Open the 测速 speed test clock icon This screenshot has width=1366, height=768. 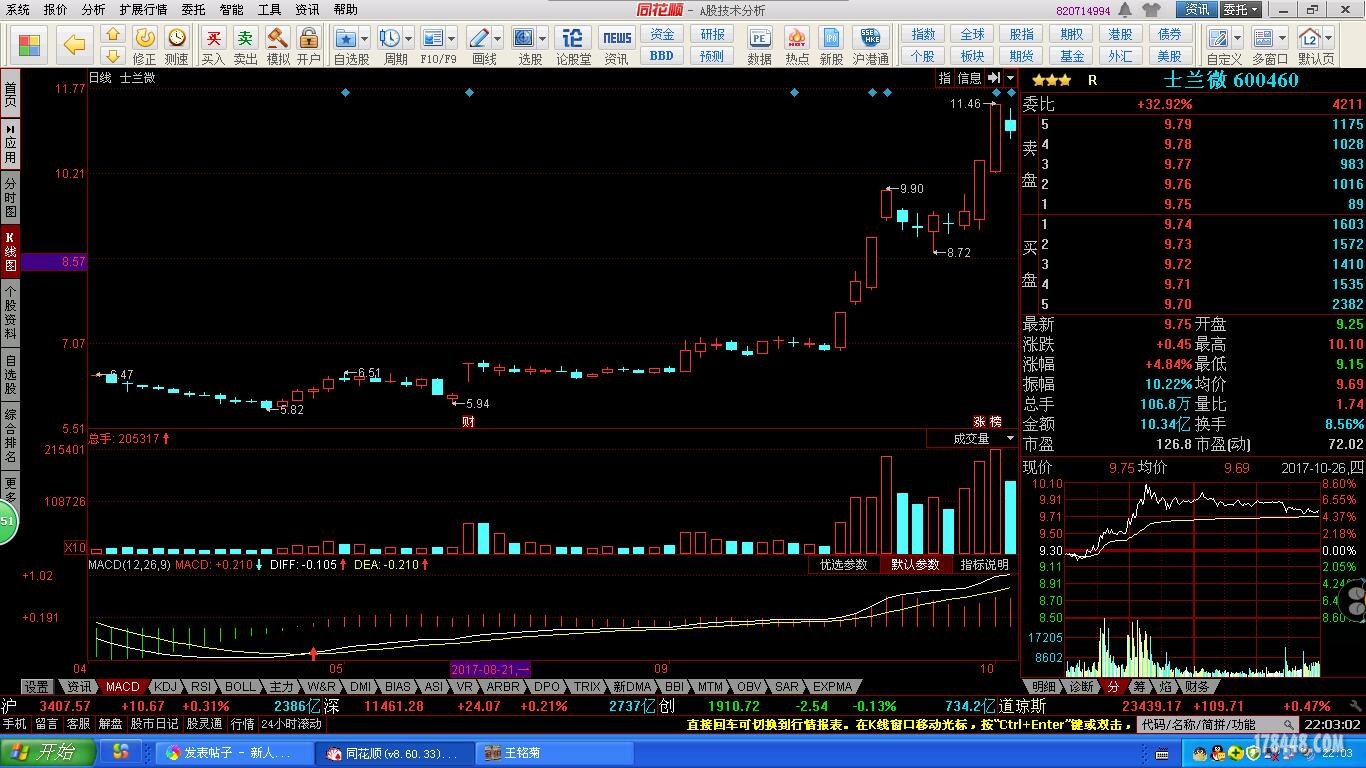[x=177, y=46]
